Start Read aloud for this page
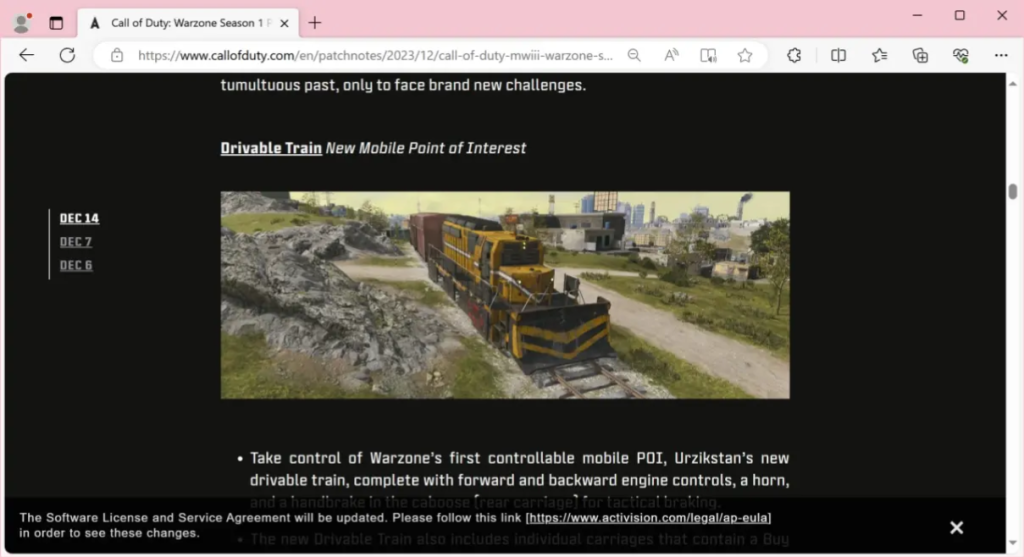Viewport: 1024px width, 557px height. (671, 56)
